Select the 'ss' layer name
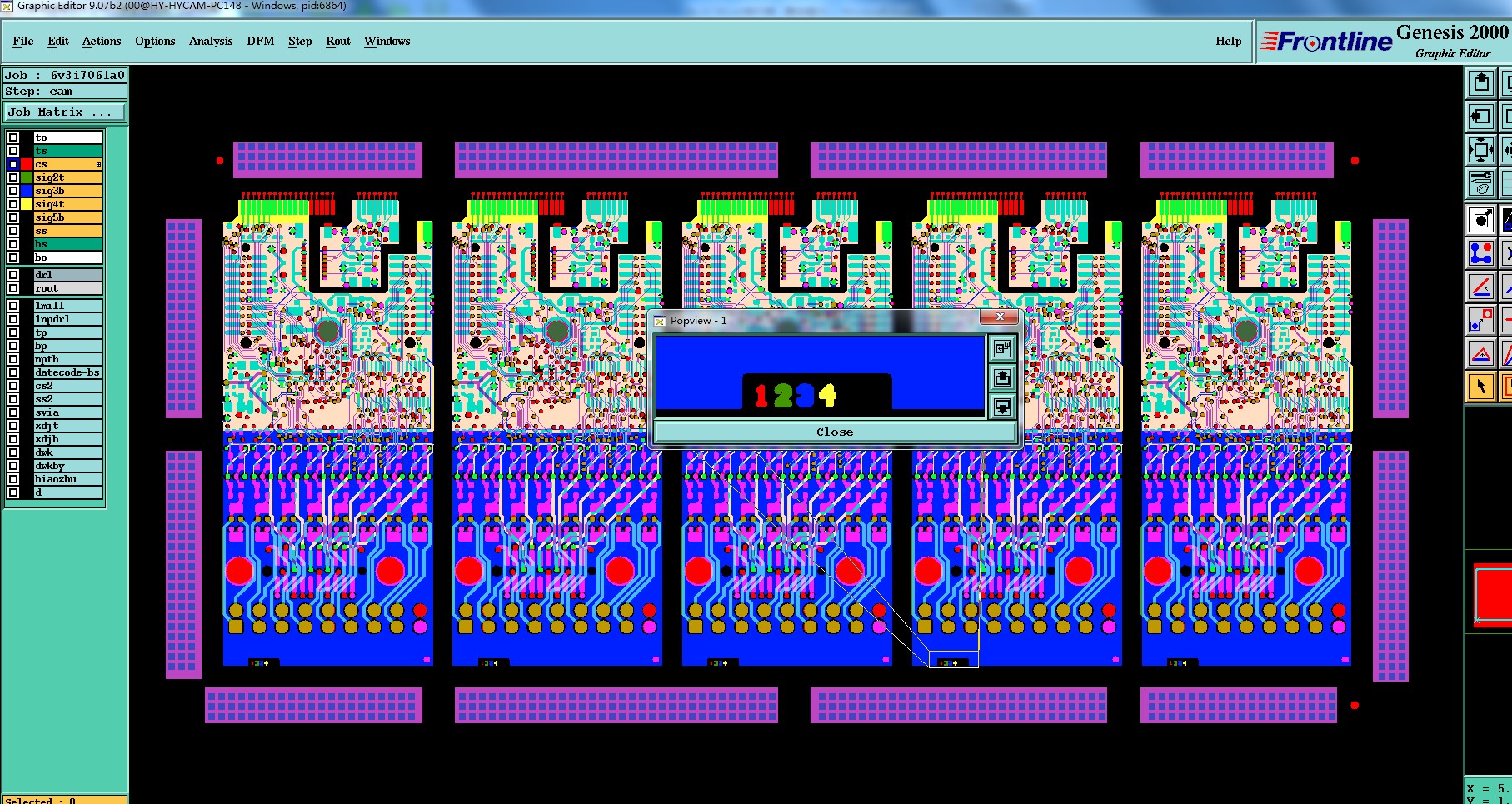 coord(67,231)
